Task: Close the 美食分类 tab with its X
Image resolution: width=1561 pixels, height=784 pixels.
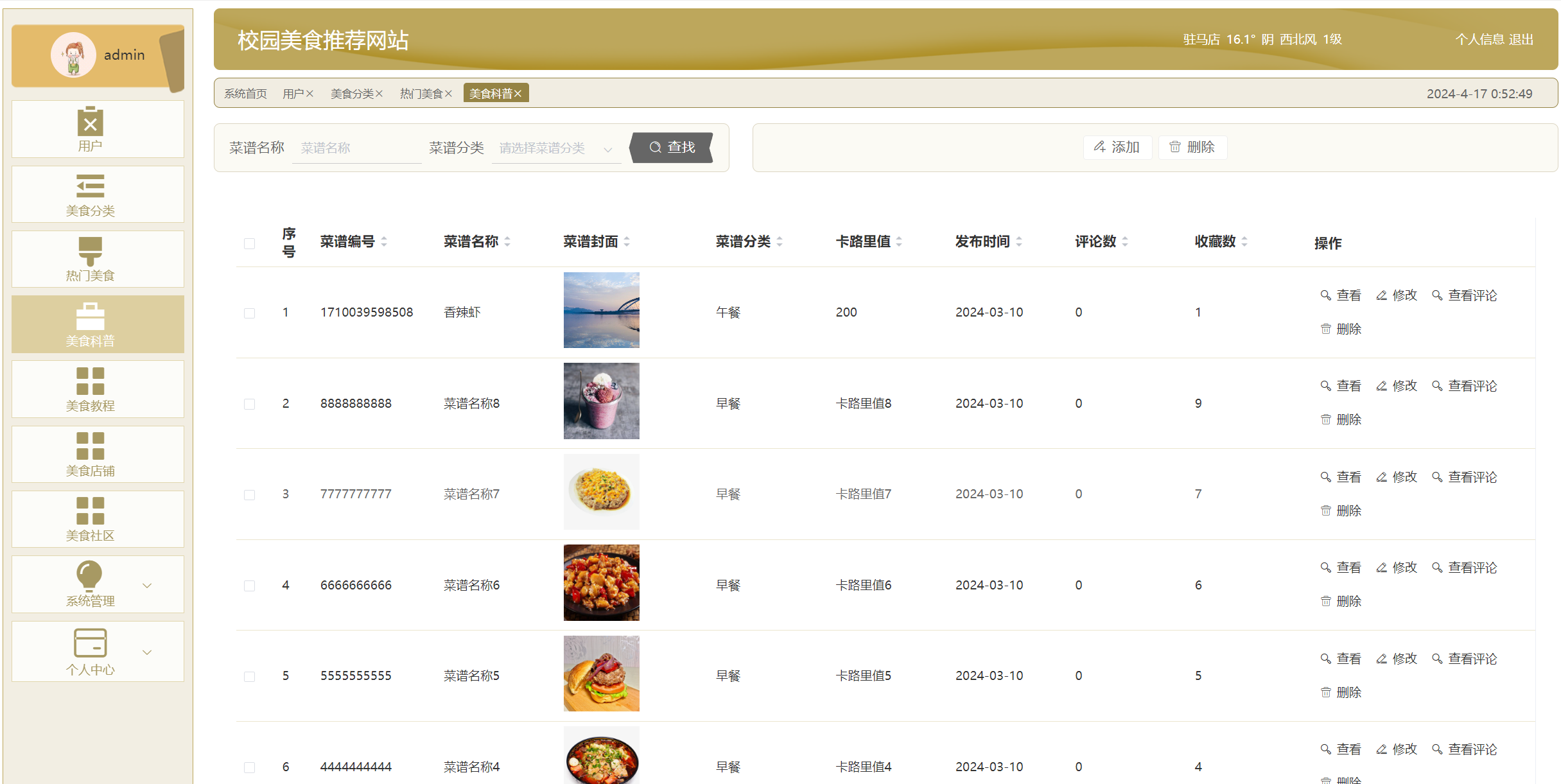Action: pos(379,94)
